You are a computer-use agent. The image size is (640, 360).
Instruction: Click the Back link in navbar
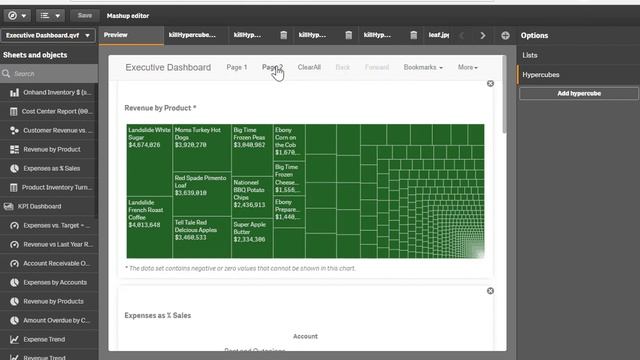[342, 67]
